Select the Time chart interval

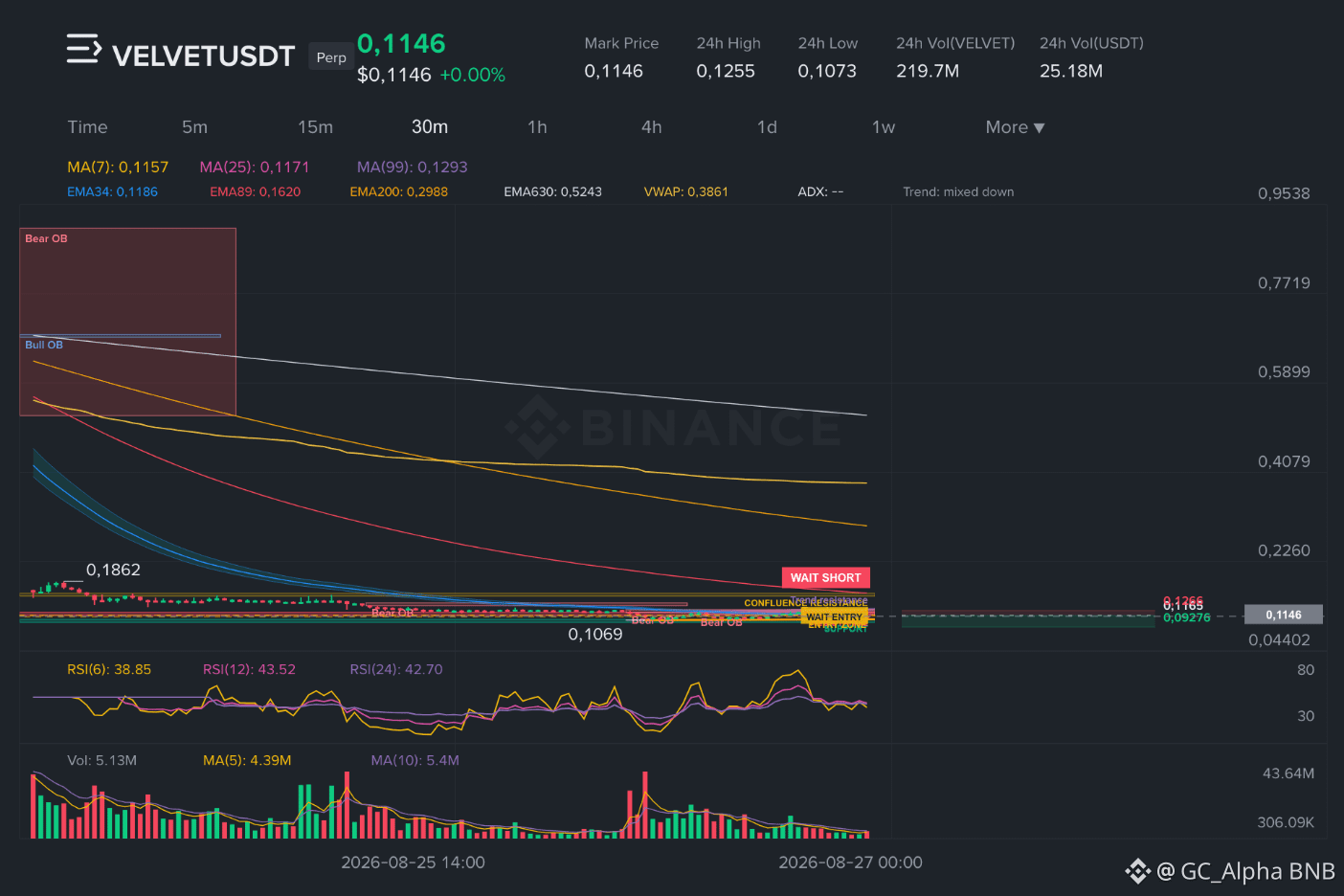(87, 127)
